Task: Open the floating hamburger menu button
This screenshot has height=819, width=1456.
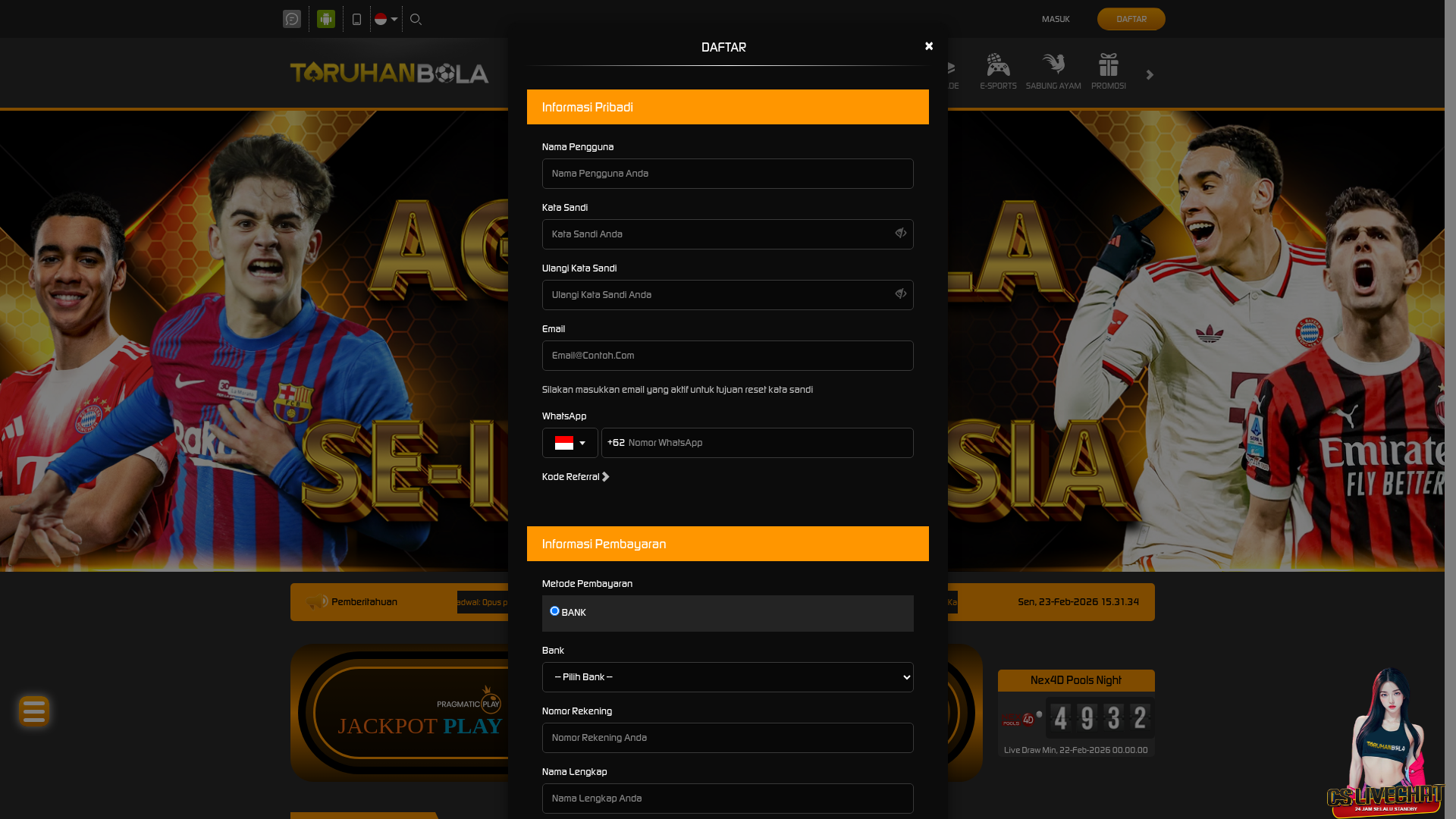Action: click(34, 711)
